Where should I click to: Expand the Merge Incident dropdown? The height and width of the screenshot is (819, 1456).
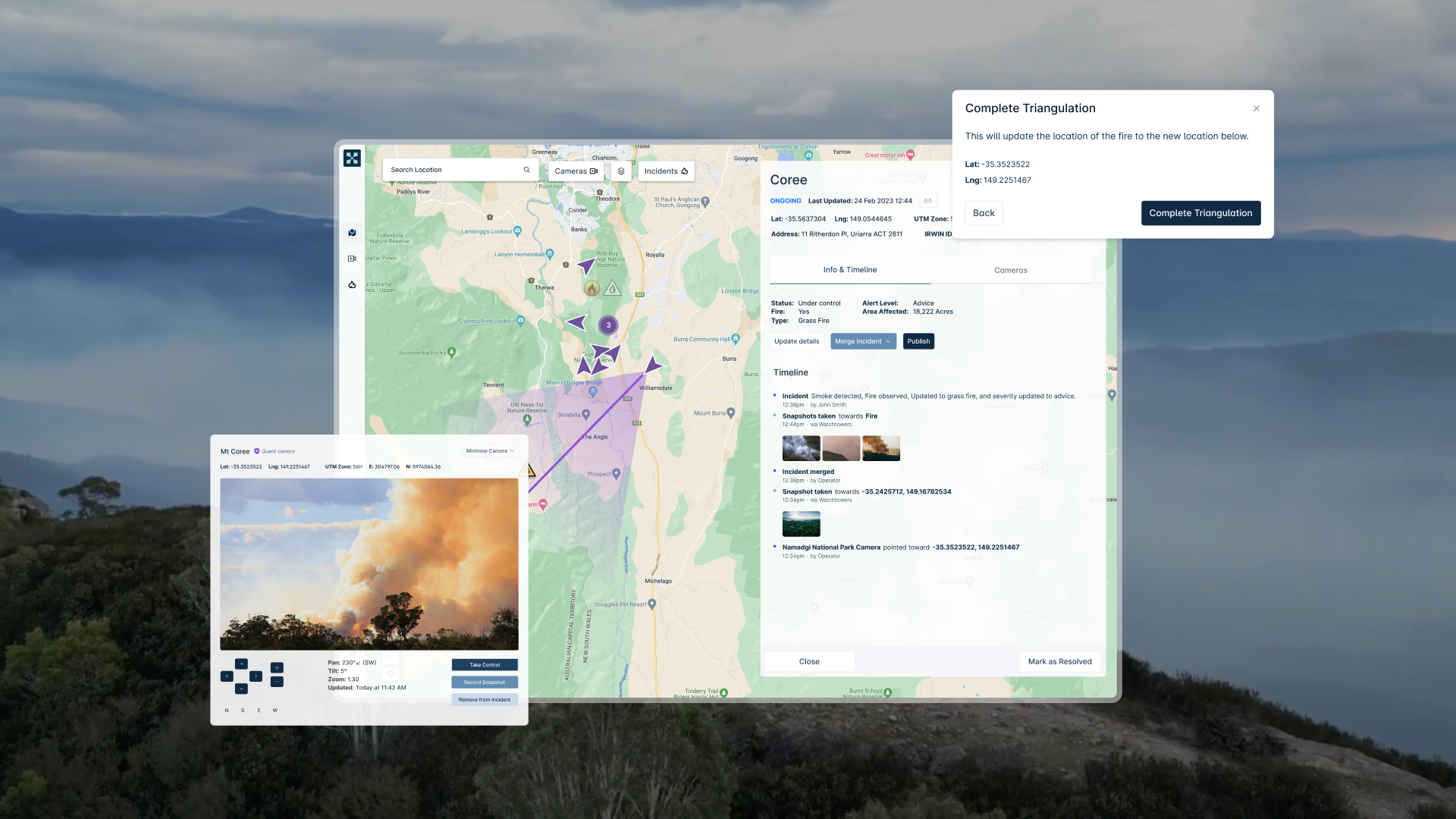click(863, 341)
